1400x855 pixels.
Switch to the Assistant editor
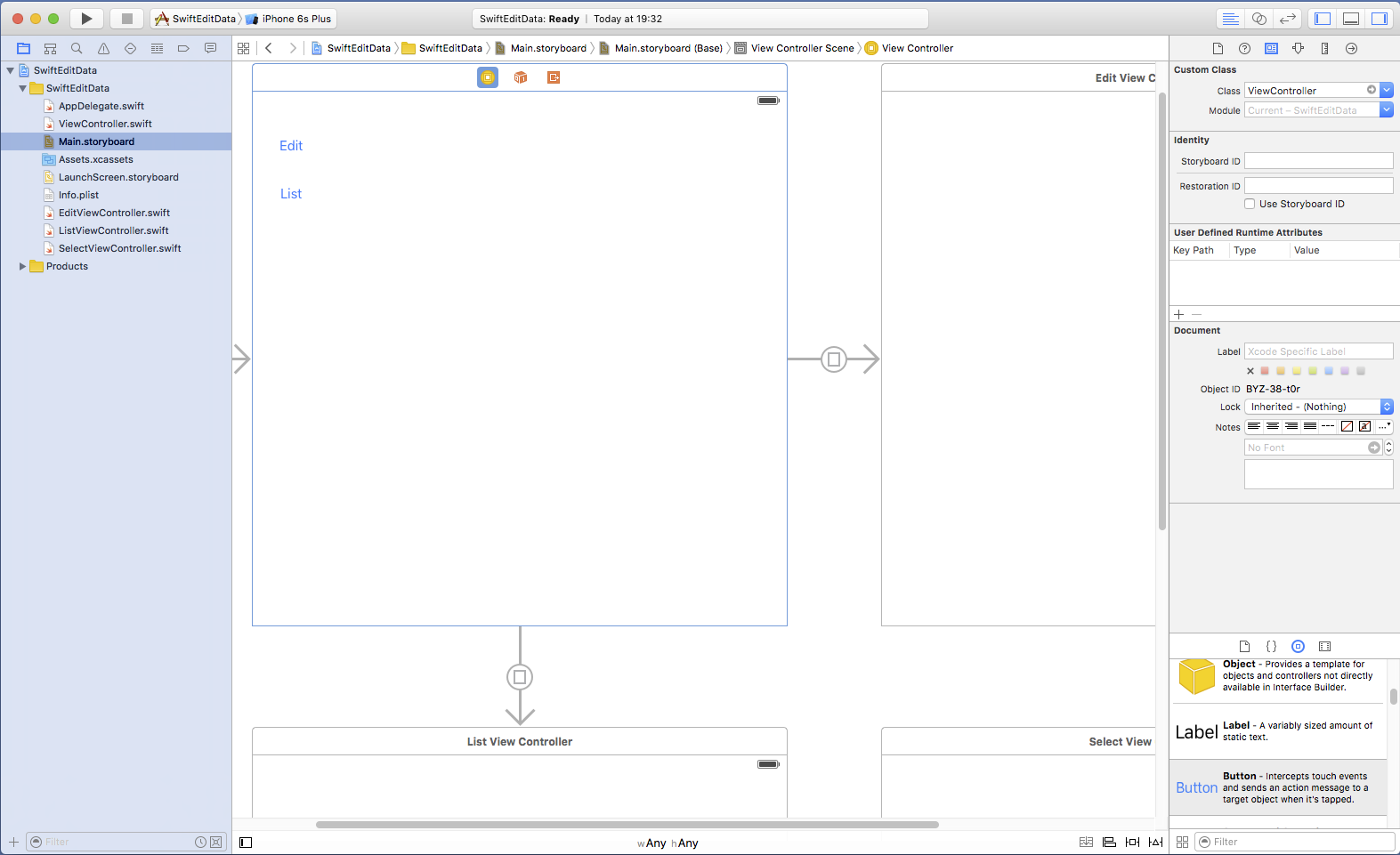click(x=1259, y=19)
